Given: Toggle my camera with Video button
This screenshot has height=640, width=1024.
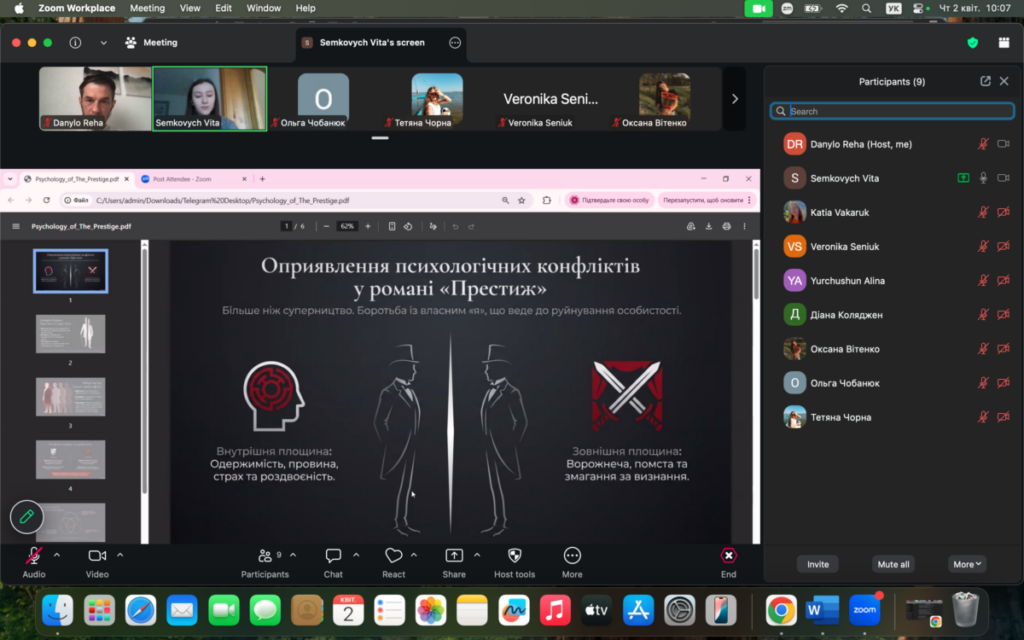Looking at the screenshot, I should pos(97,563).
